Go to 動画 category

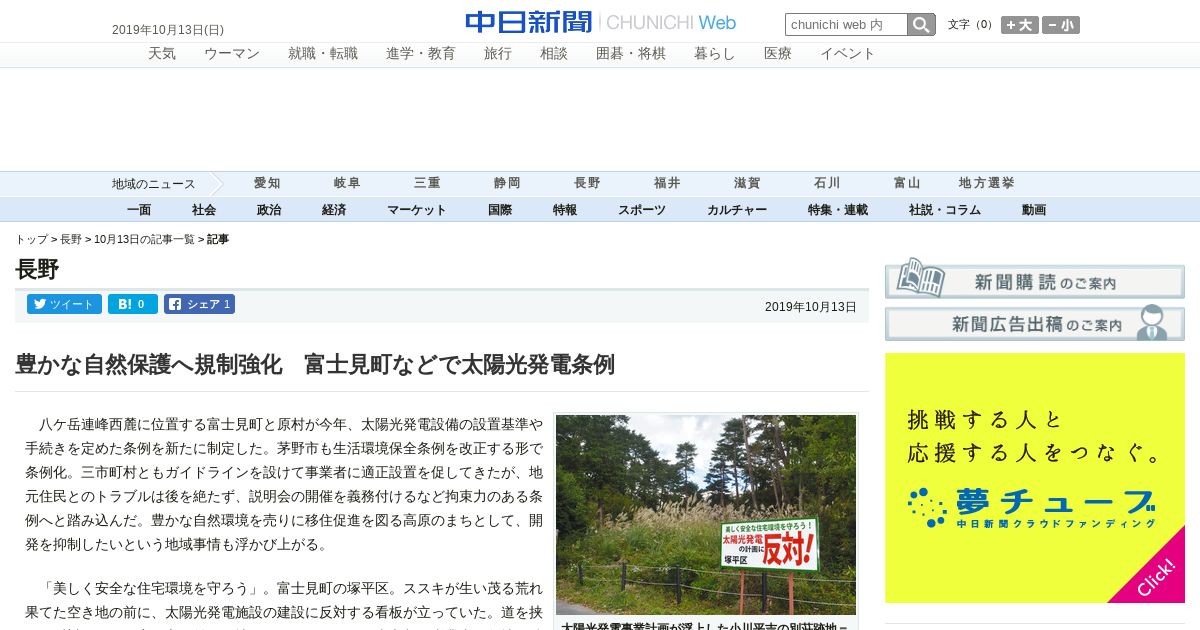[x=1034, y=210]
